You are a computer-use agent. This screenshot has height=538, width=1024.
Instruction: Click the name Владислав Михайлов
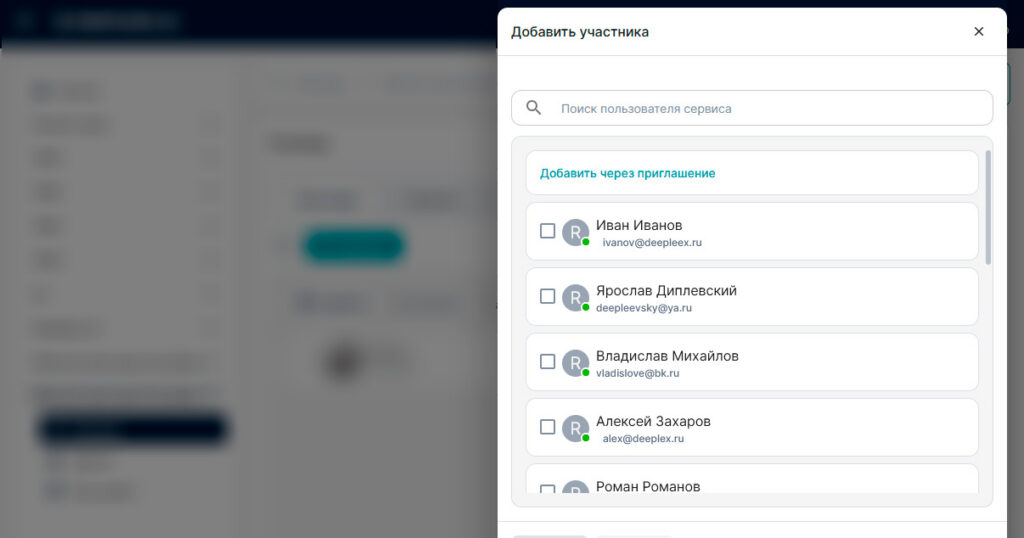667,356
